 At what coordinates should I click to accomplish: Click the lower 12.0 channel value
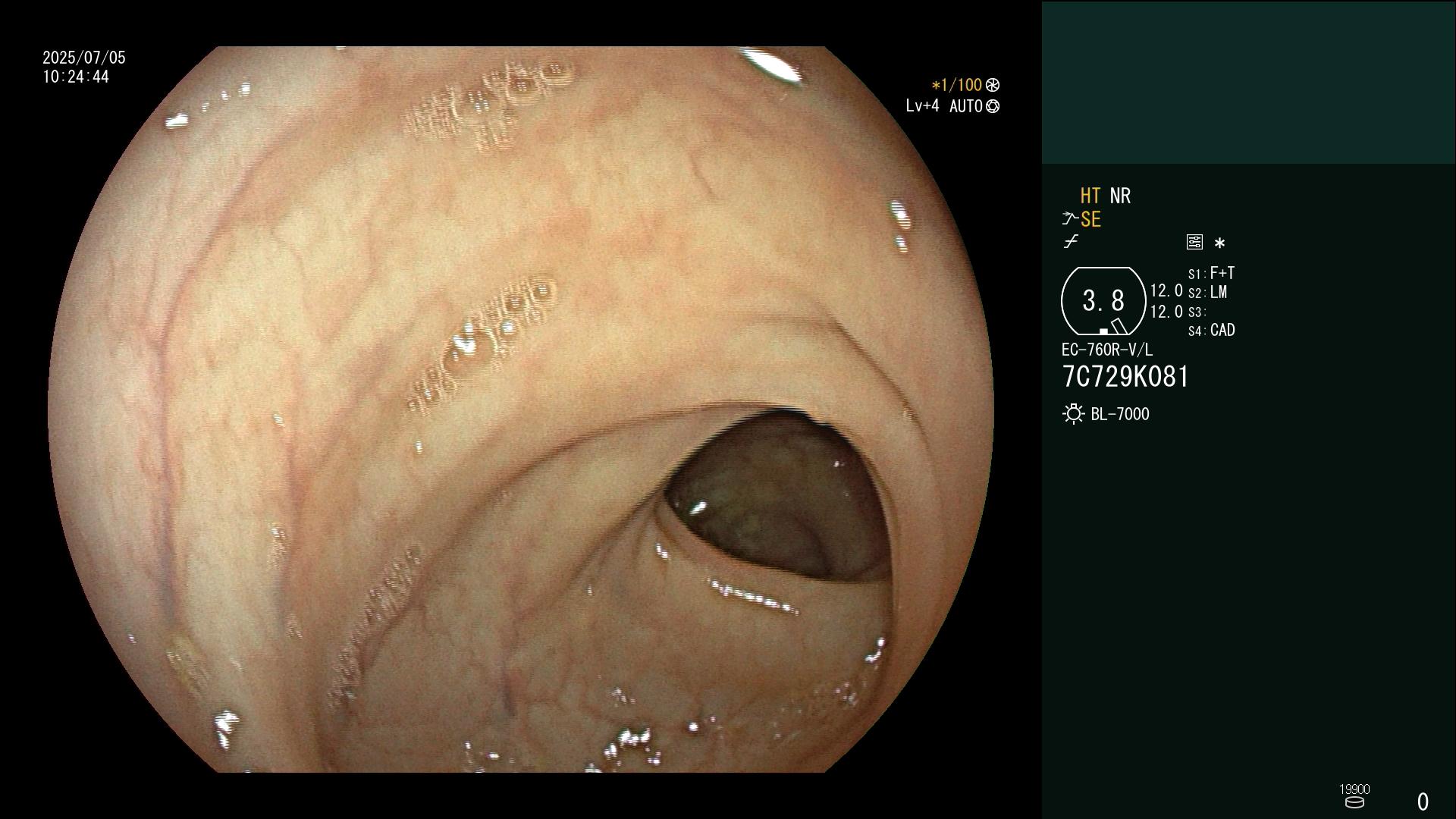click(1166, 312)
